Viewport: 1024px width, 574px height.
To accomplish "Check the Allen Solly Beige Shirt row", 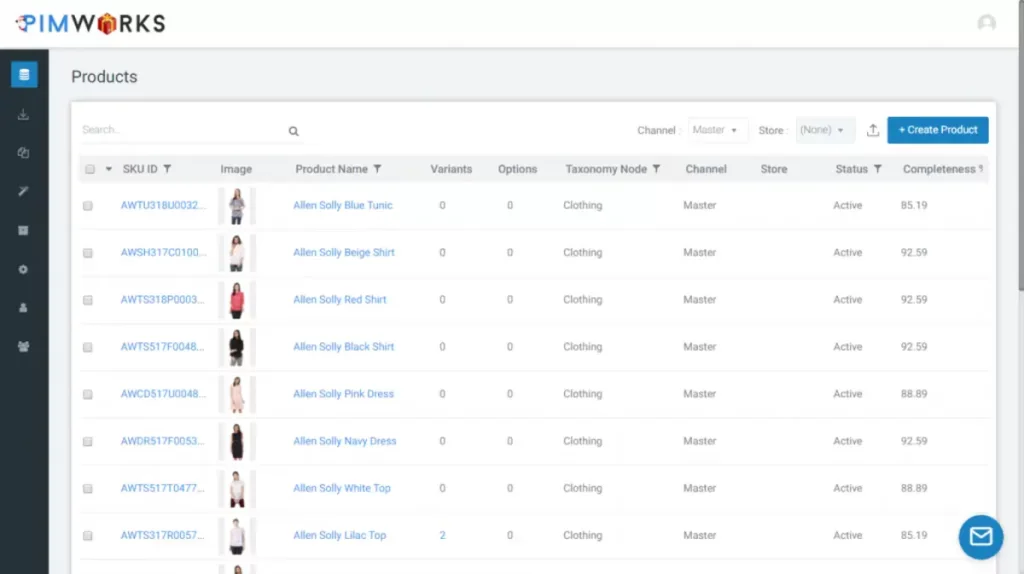I will (88, 253).
